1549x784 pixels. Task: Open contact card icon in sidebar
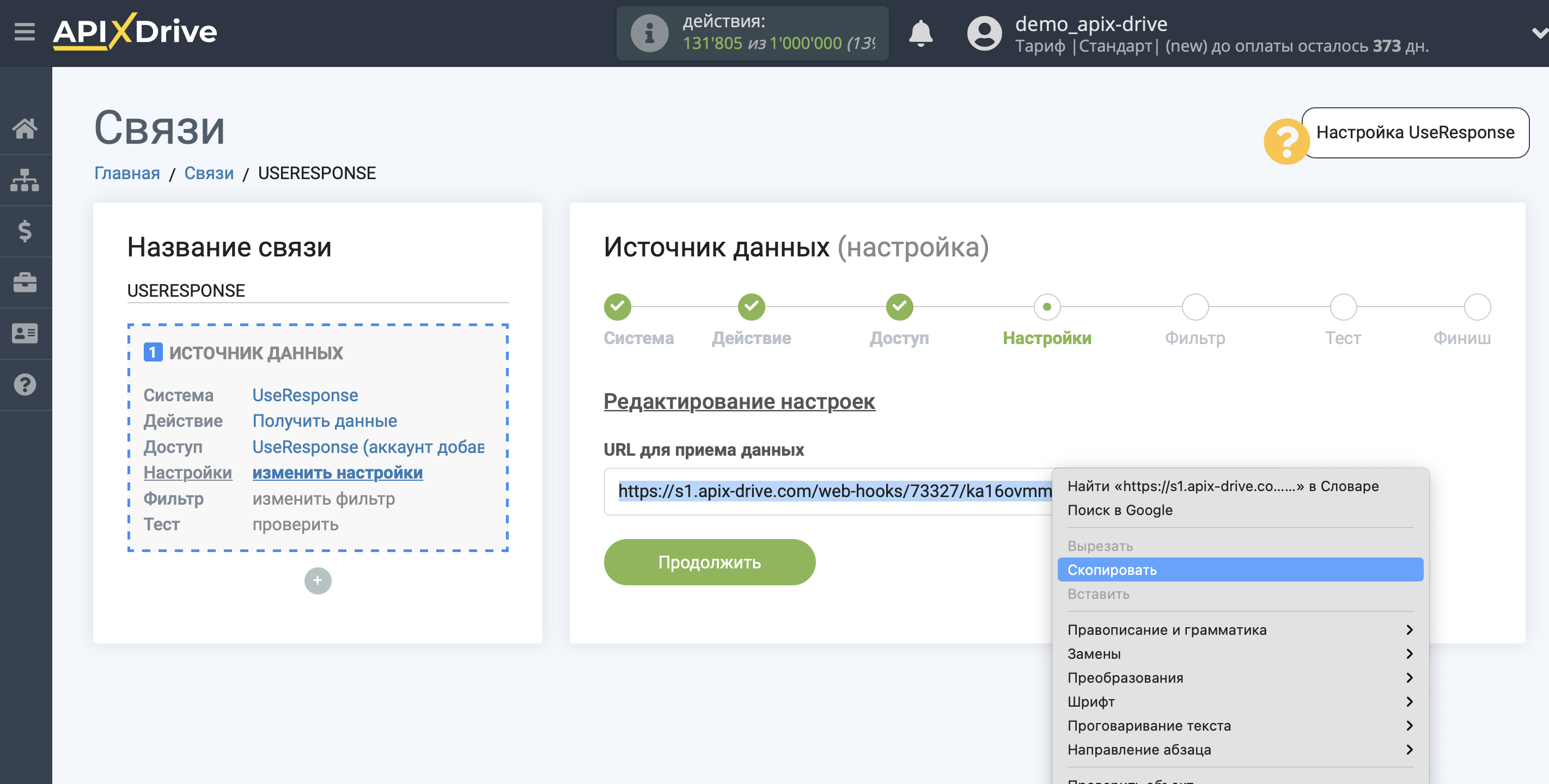(x=25, y=333)
